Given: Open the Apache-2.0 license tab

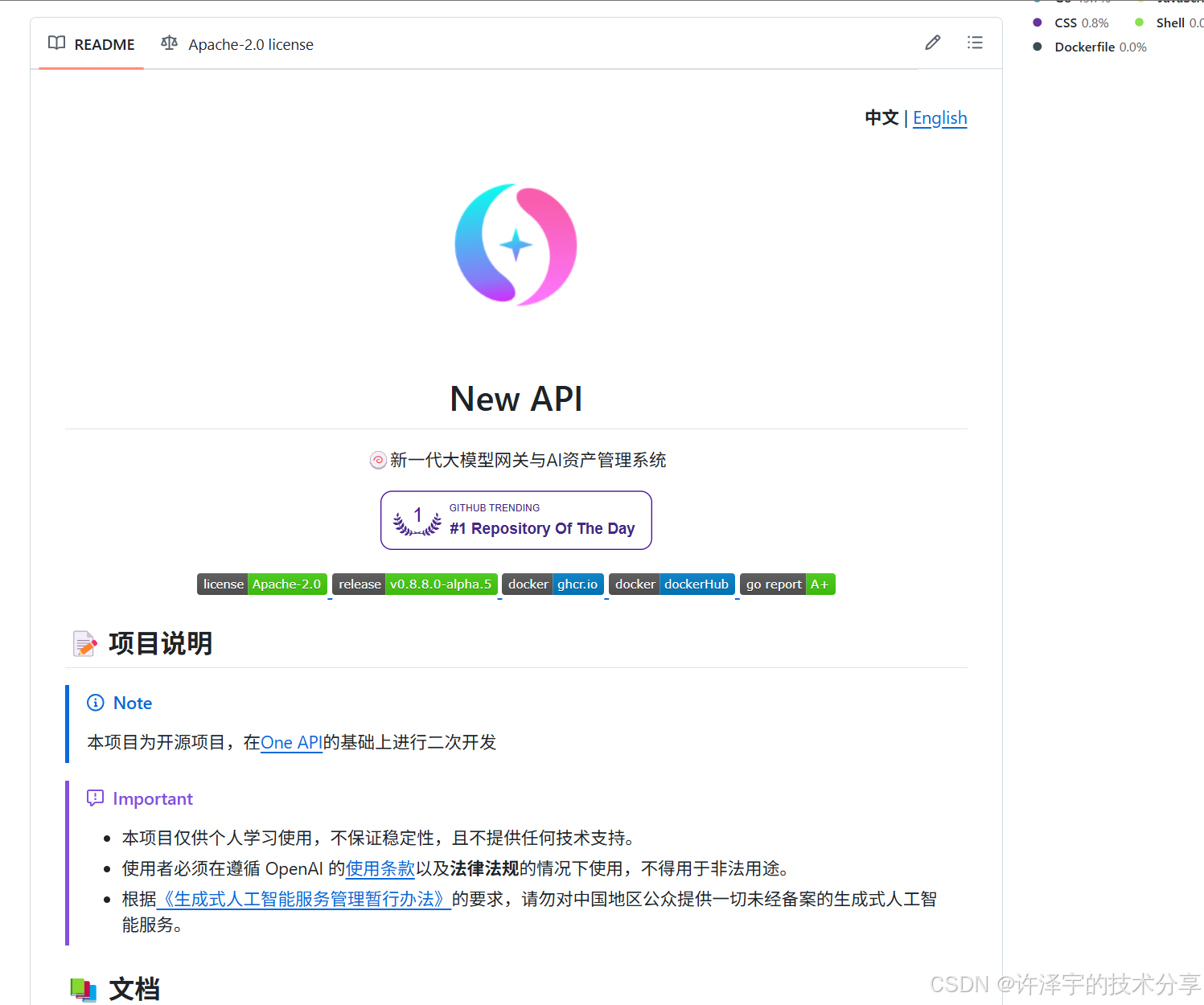Looking at the screenshot, I should point(250,44).
